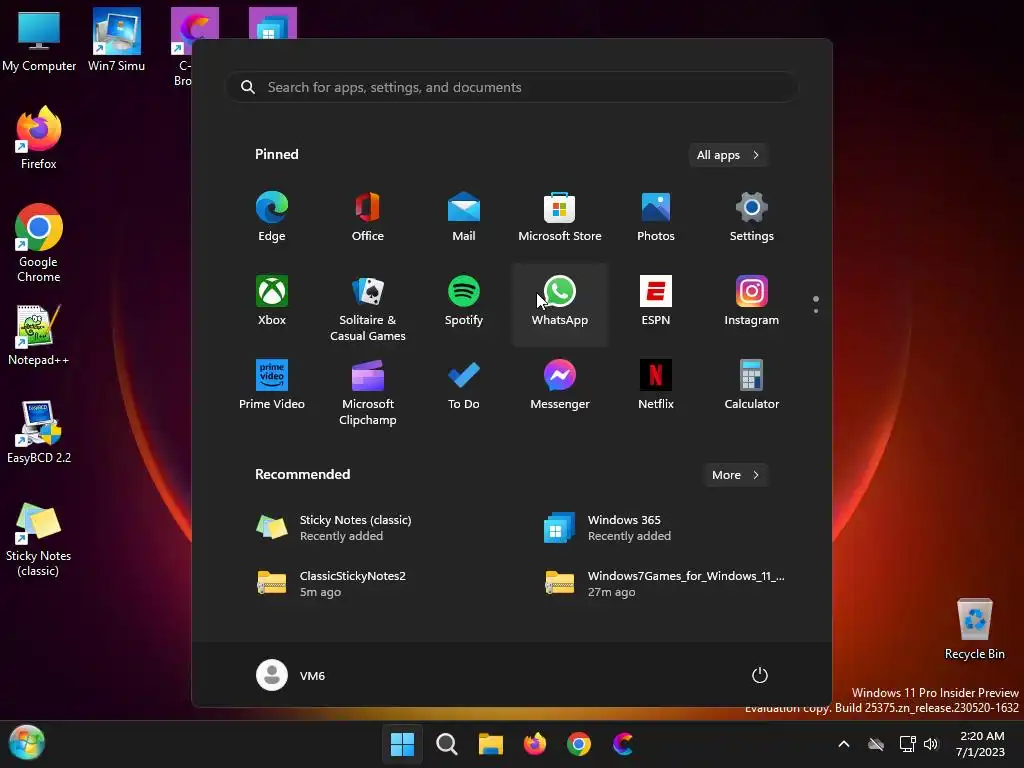Open the WhatsApp pinned app
1024x768 pixels.
pyautogui.click(x=560, y=304)
